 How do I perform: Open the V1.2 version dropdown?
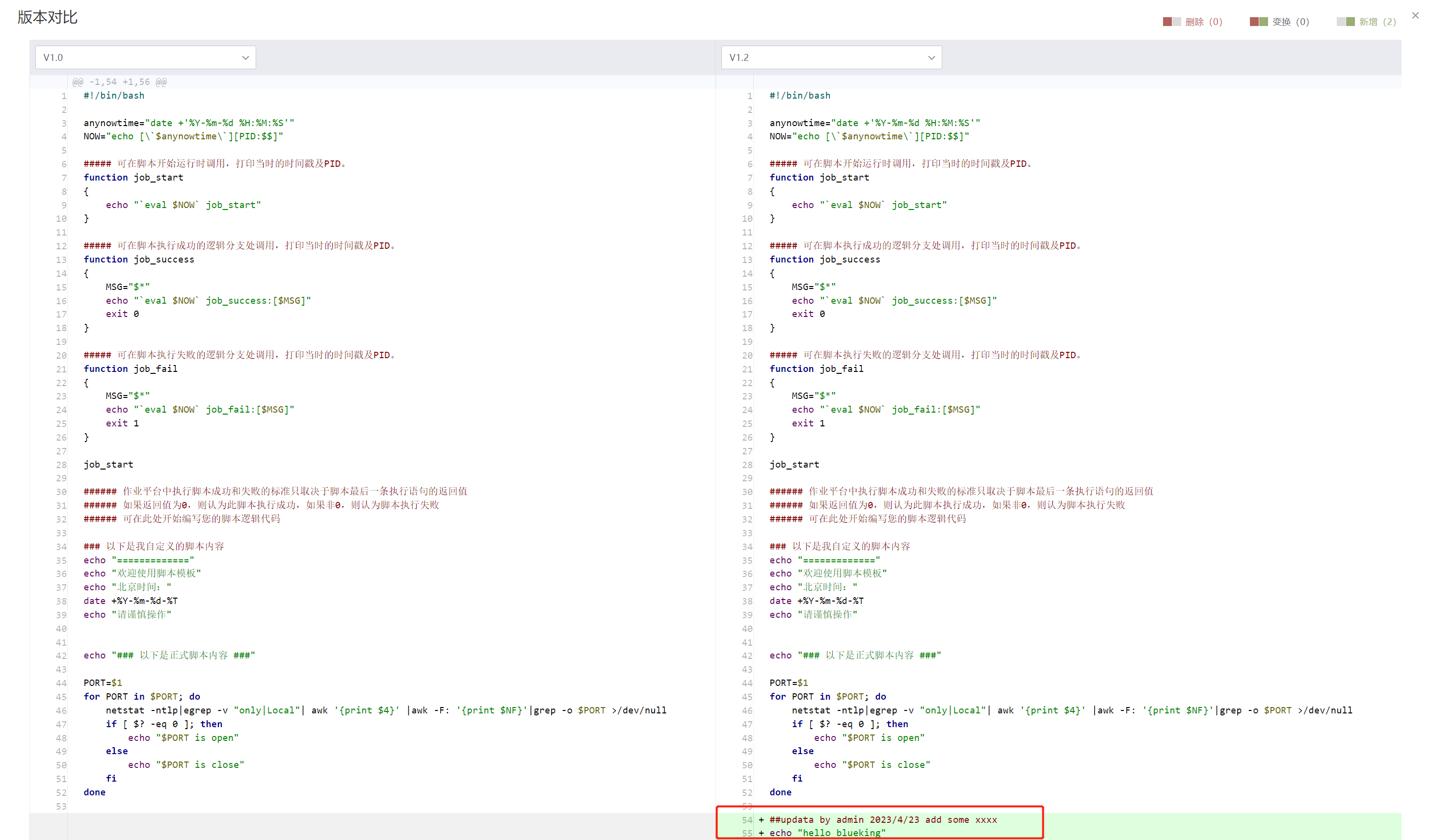(831, 57)
